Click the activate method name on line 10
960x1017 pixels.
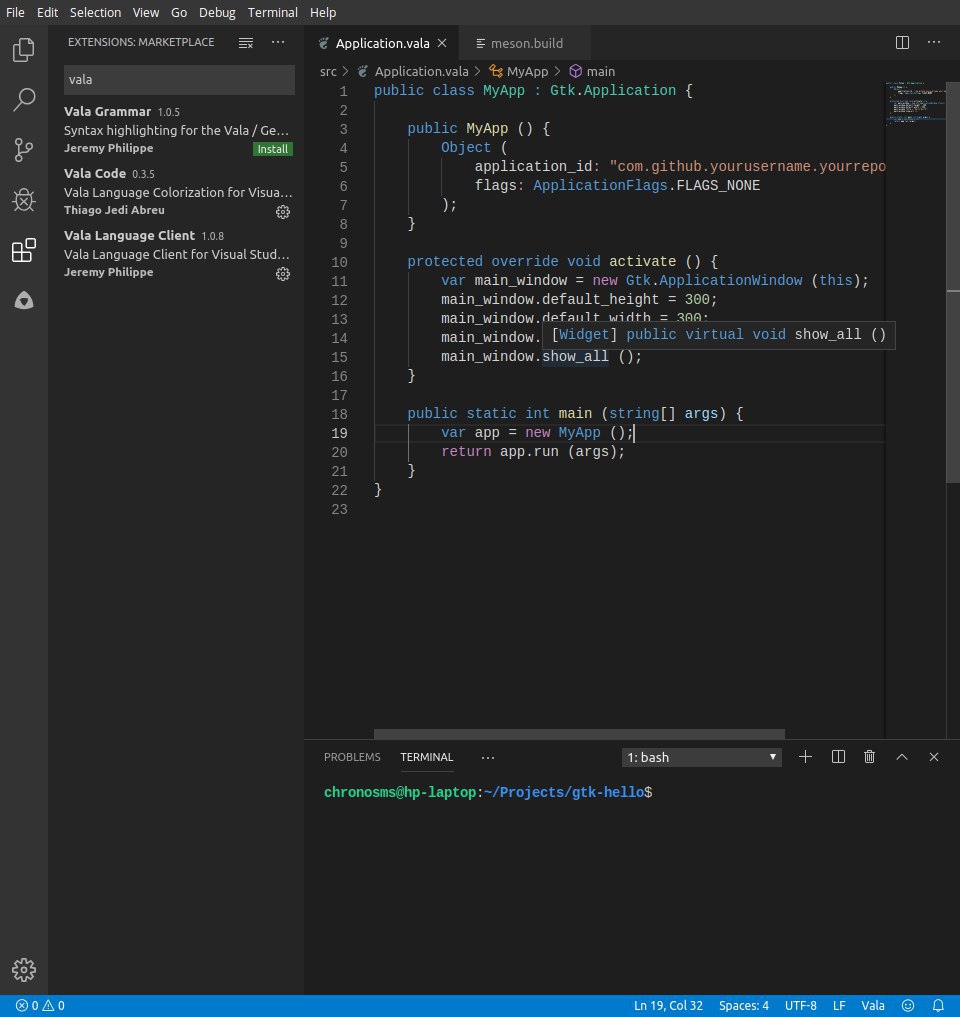[642, 261]
